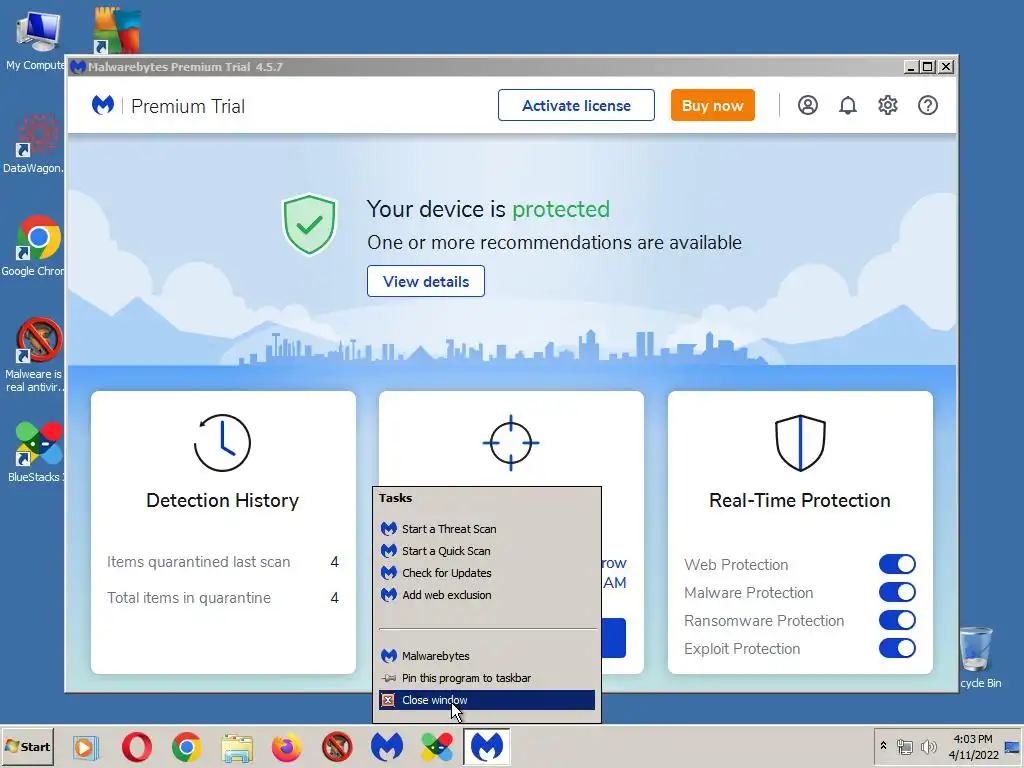Click the crossed-out bug taskbar icon
The height and width of the screenshot is (768, 1024).
pos(337,746)
